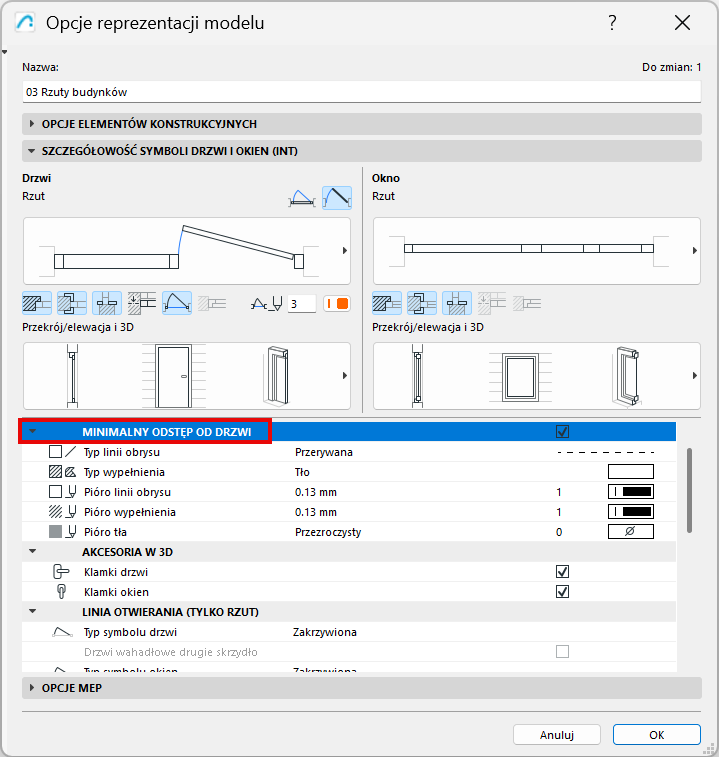Click the small arrow at dialog top-left corner

4,52
